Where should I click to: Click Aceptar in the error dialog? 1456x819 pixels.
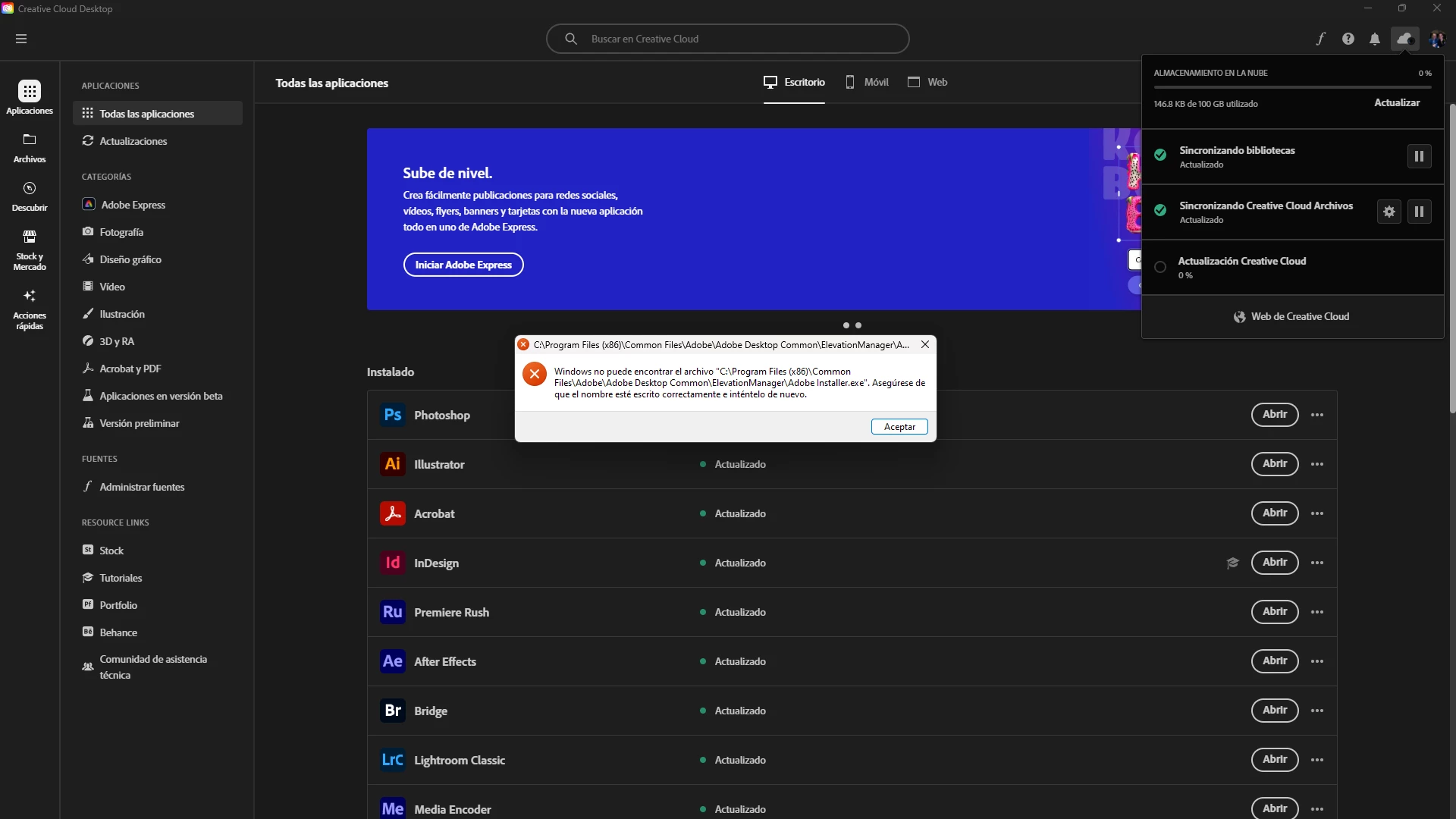(x=899, y=427)
